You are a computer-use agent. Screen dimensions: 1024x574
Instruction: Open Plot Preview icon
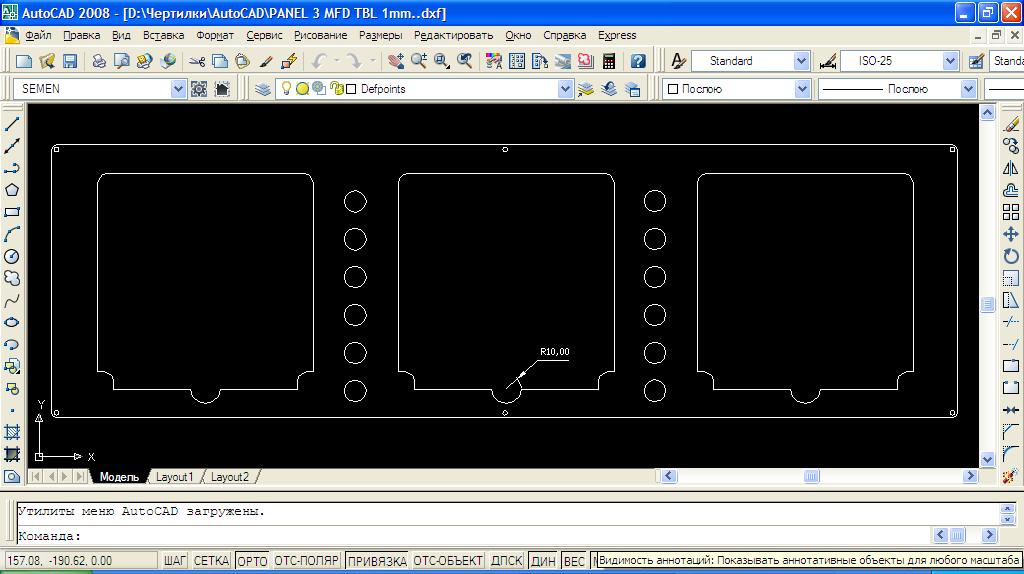tap(121, 61)
